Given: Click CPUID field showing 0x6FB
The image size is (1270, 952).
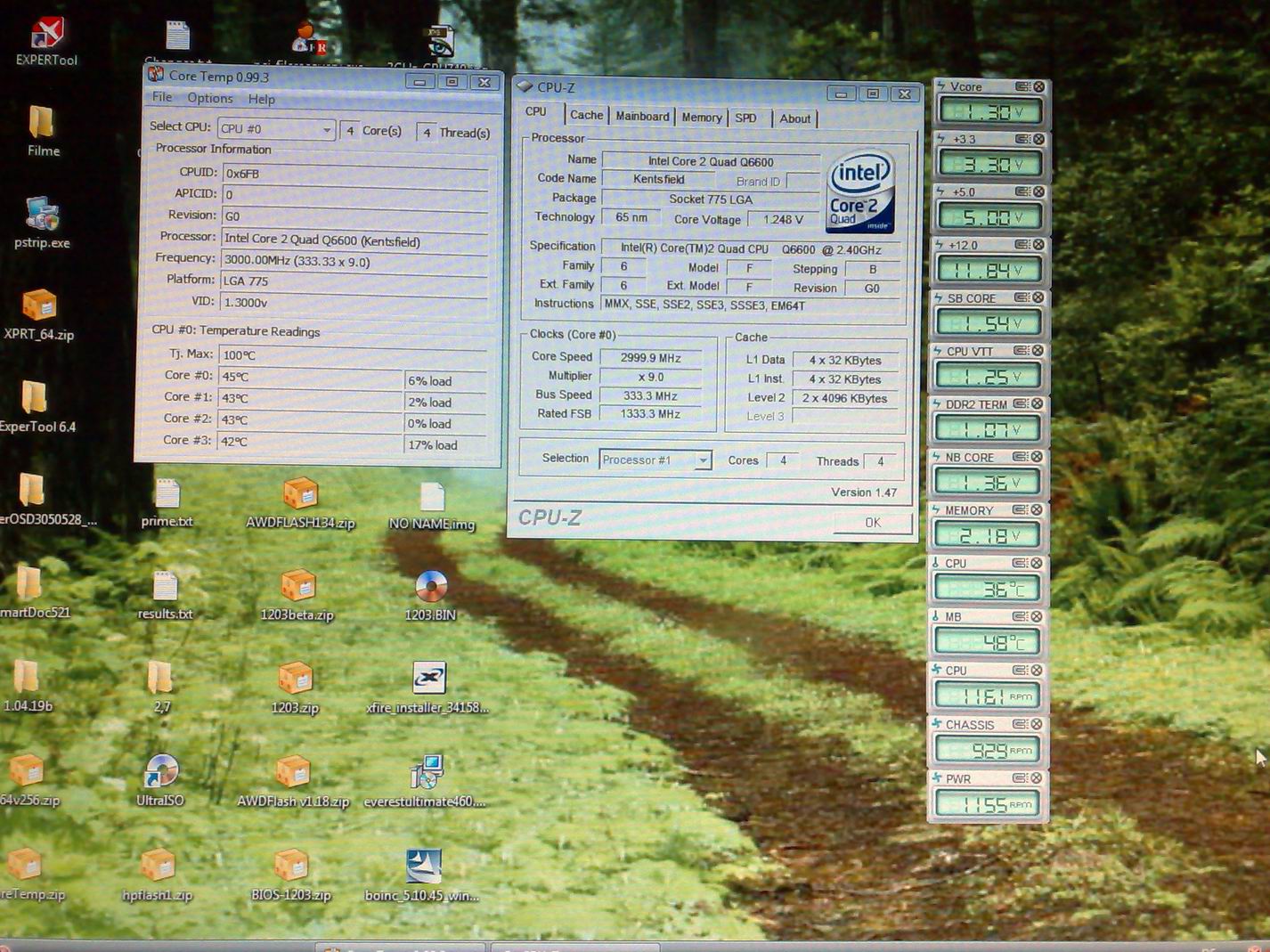Looking at the screenshot, I should (x=355, y=173).
